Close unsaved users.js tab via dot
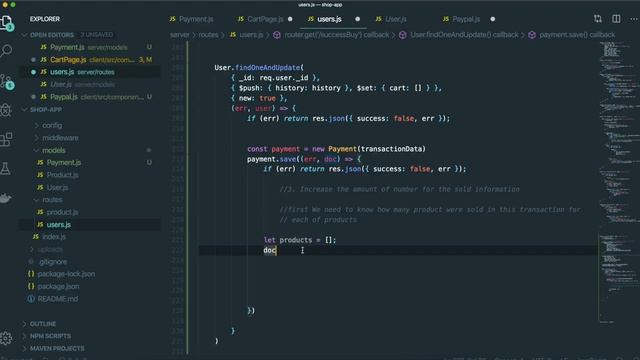Image resolution: width=640 pixels, height=360 pixels. click(x=358, y=19)
